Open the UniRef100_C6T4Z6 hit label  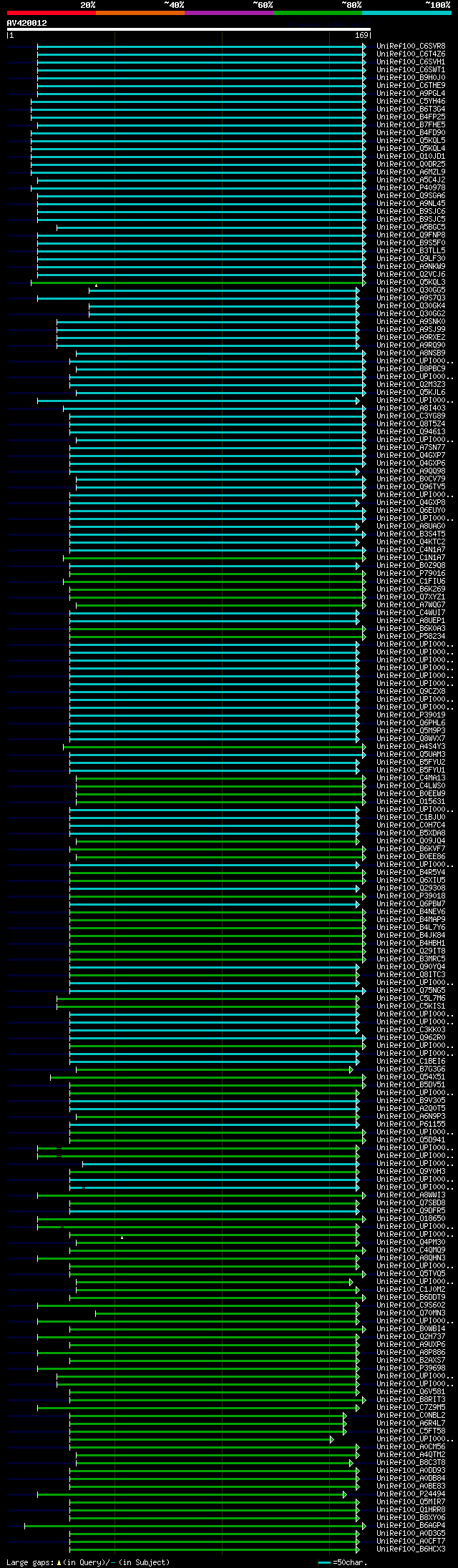(411, 54)
